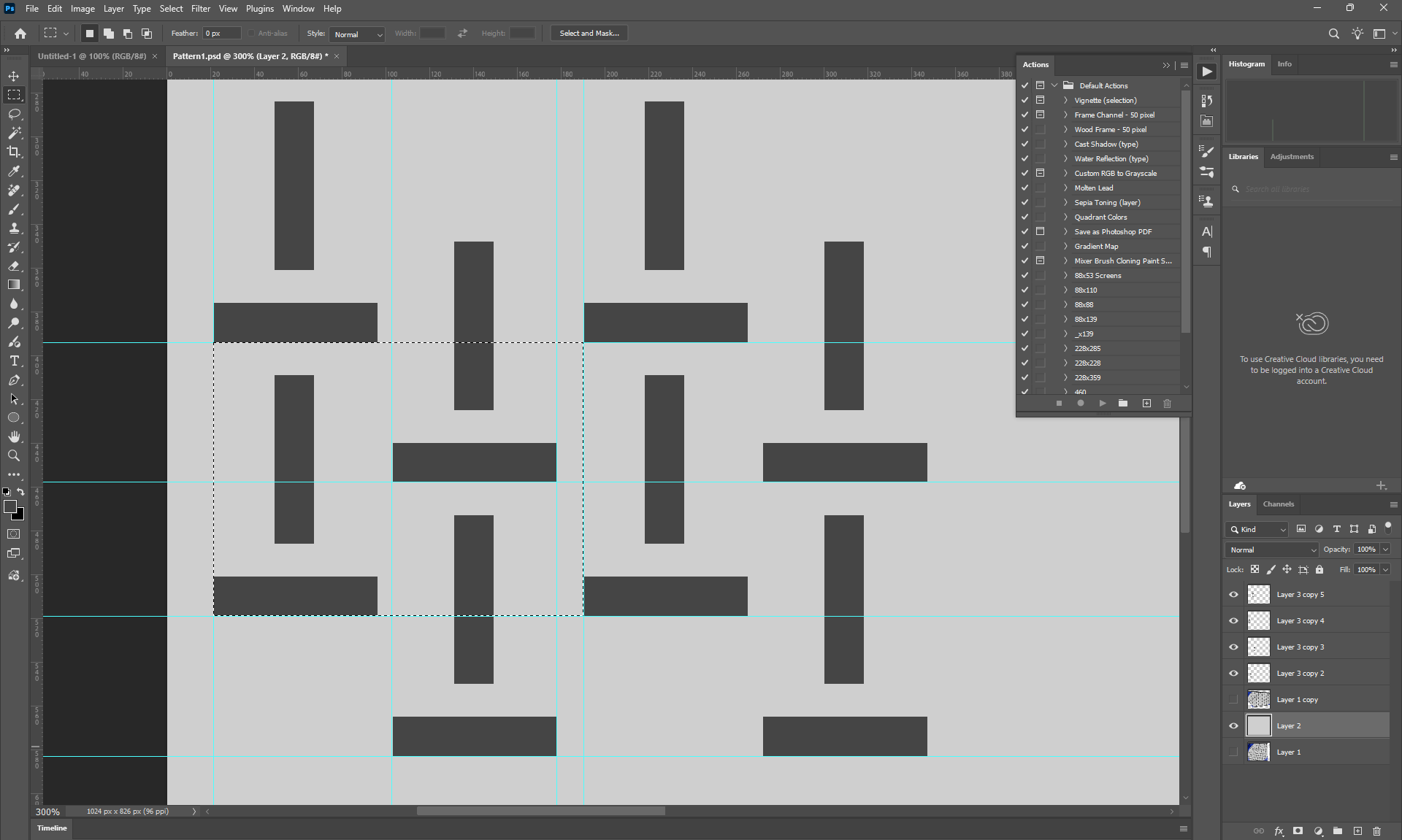
Task: Expand the Molten Lead action
Action: (1065, 188)
